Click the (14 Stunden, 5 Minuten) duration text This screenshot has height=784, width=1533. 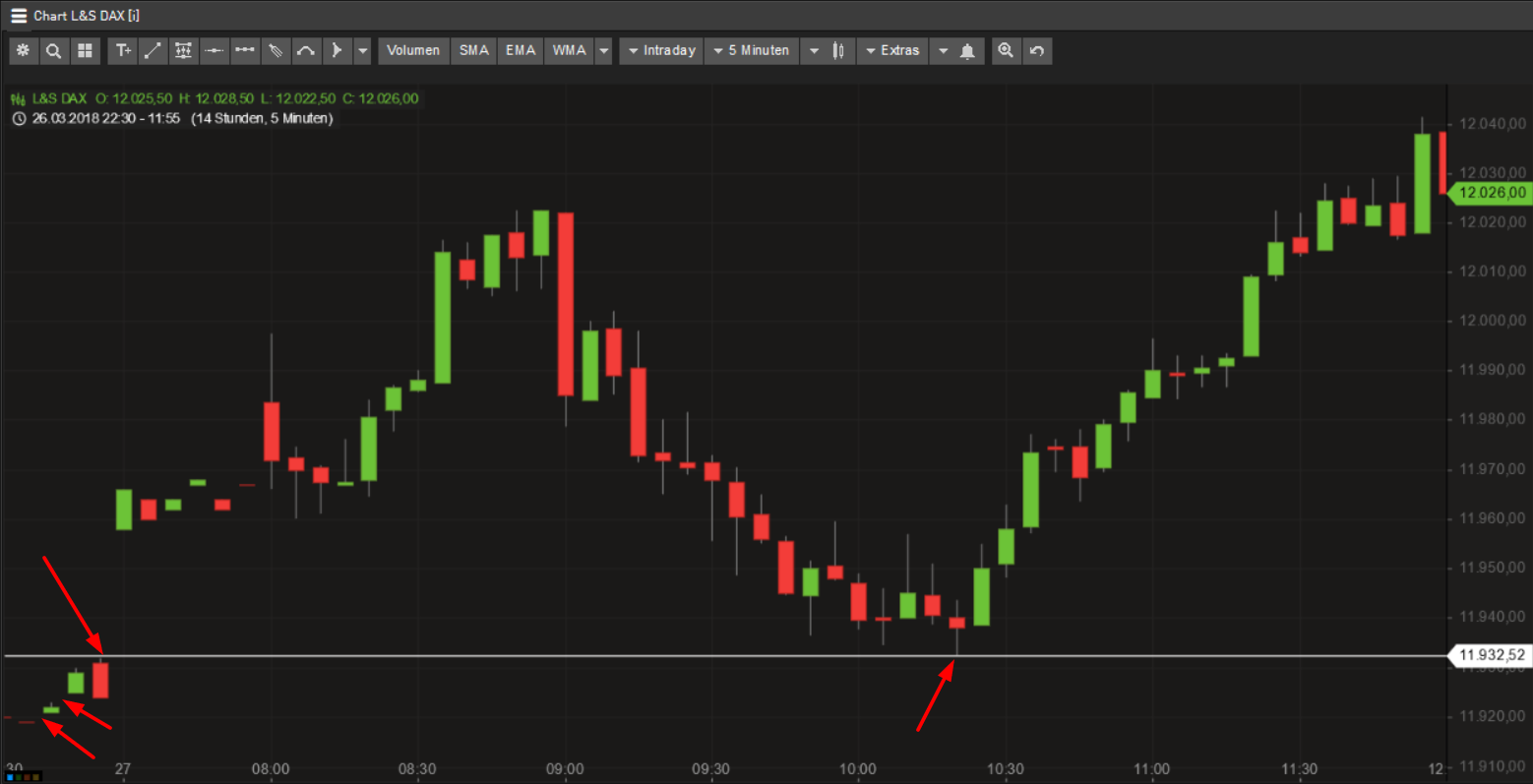262,118
